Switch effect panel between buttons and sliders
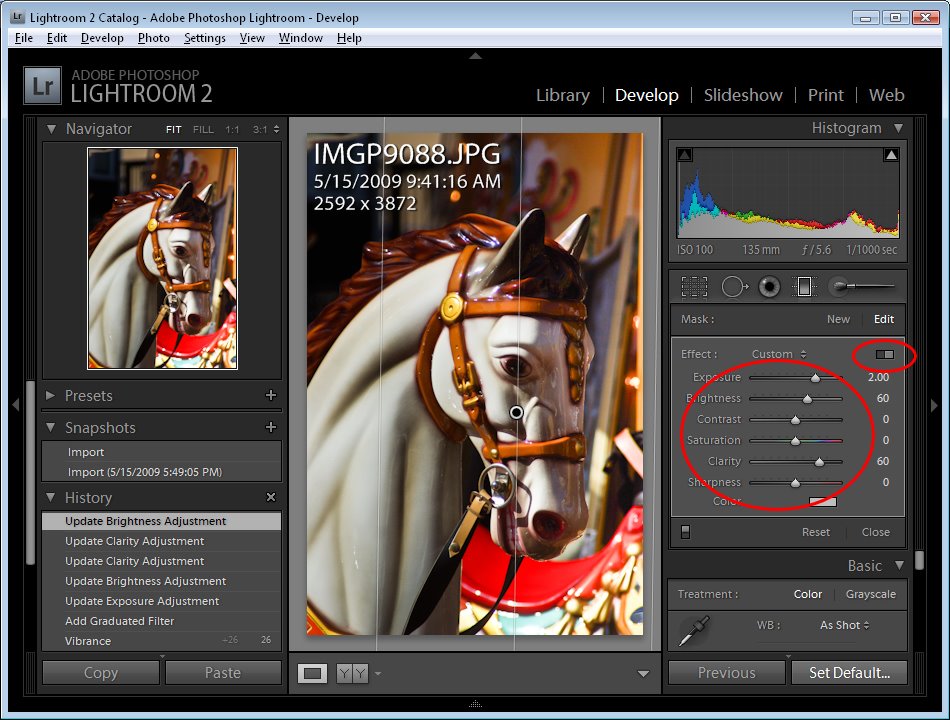 pyautogui.click(x=885, y=354)
